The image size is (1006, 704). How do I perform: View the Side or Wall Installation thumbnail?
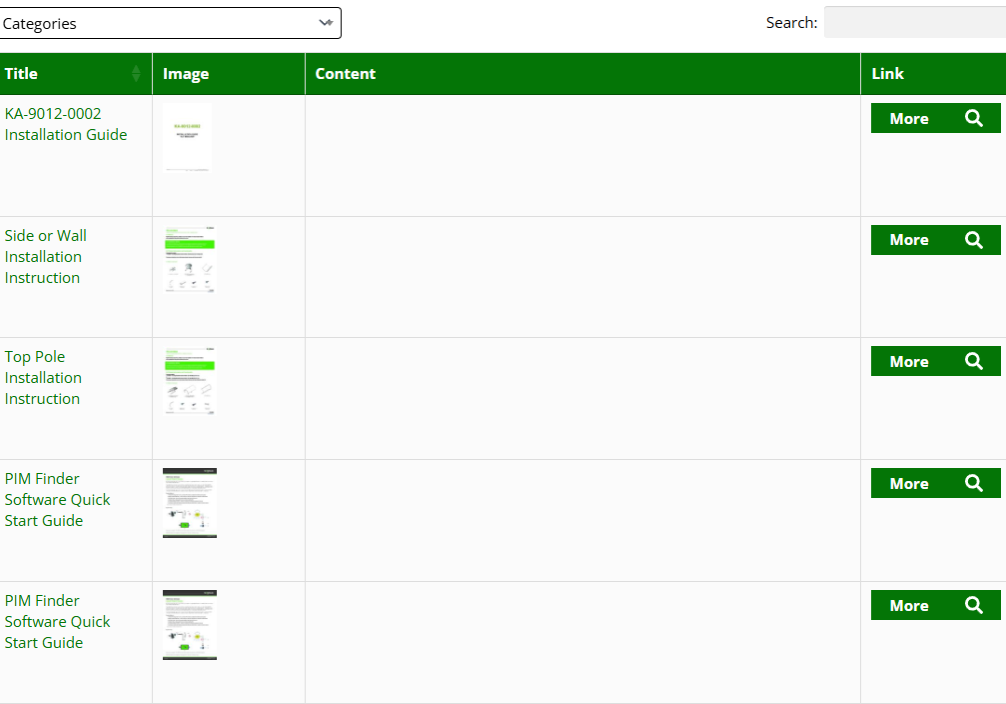(190, 259)
